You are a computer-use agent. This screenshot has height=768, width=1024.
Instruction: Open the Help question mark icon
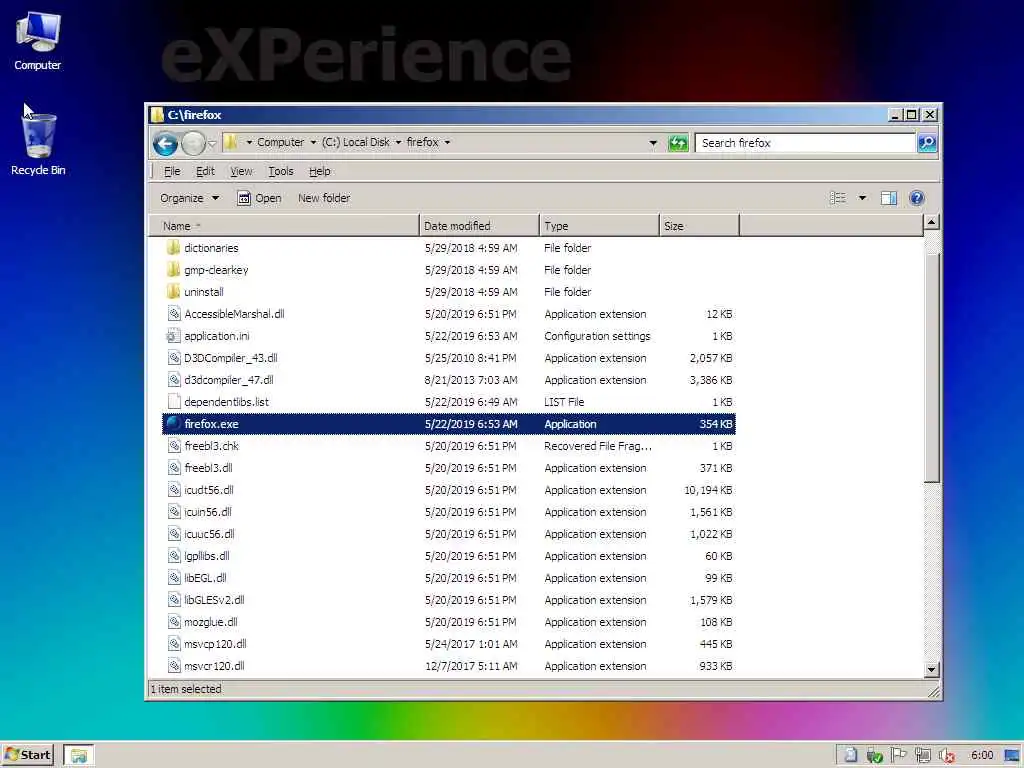click(916, 198)
